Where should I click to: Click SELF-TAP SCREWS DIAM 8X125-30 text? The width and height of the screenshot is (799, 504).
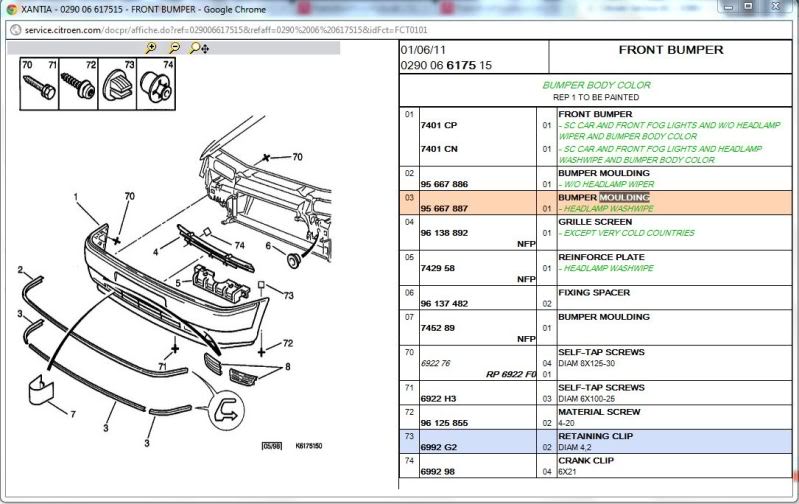point(601,358)
